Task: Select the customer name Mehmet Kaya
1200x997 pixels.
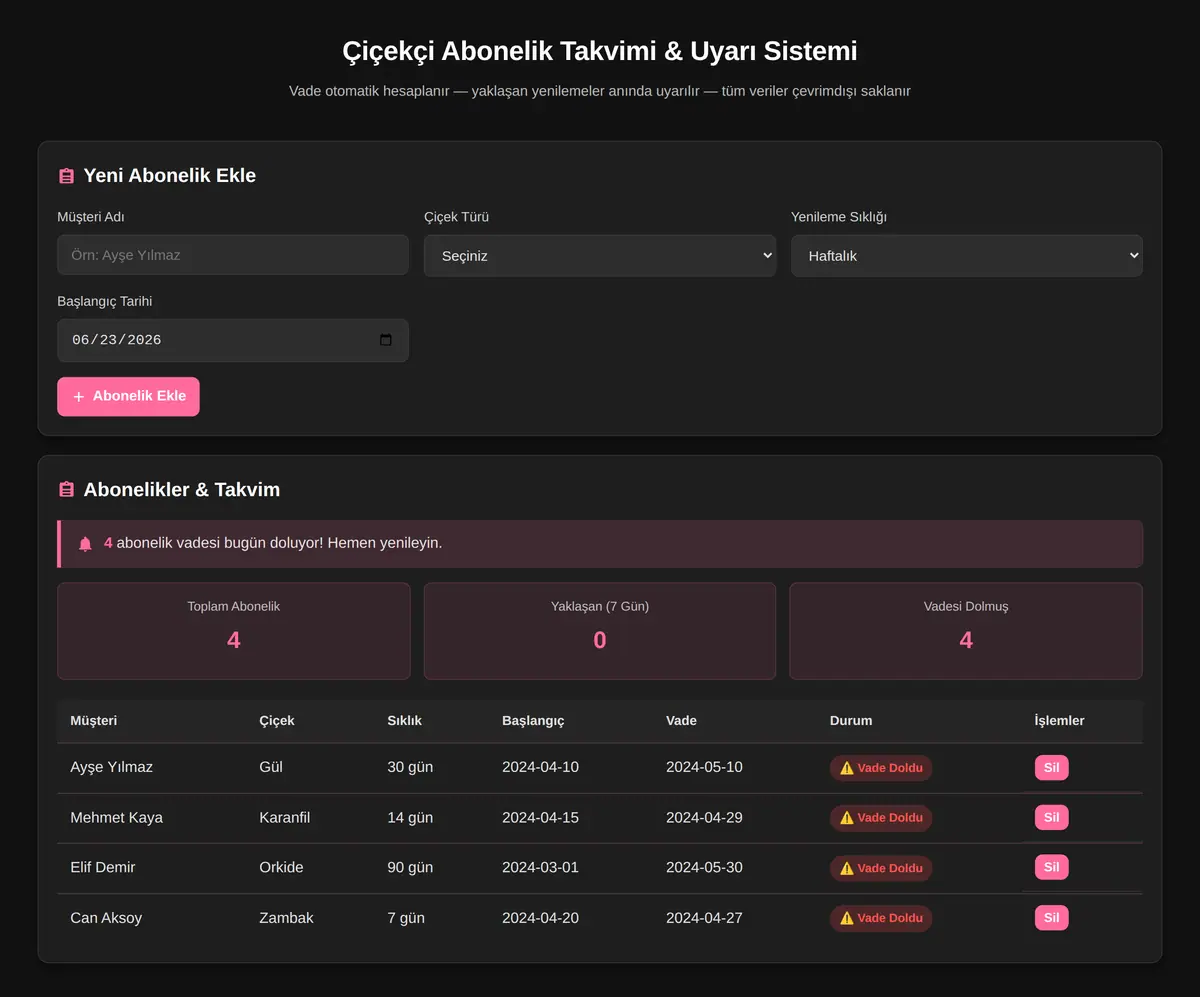Action: (x=117, y=817)
